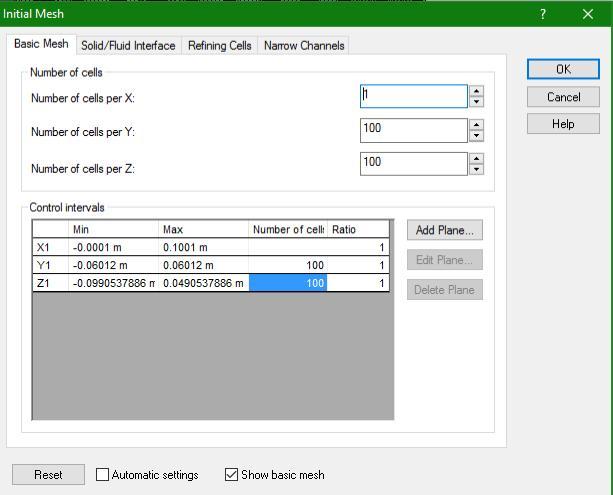Focus the Number of cells per Z field

(x=414, y=164)
